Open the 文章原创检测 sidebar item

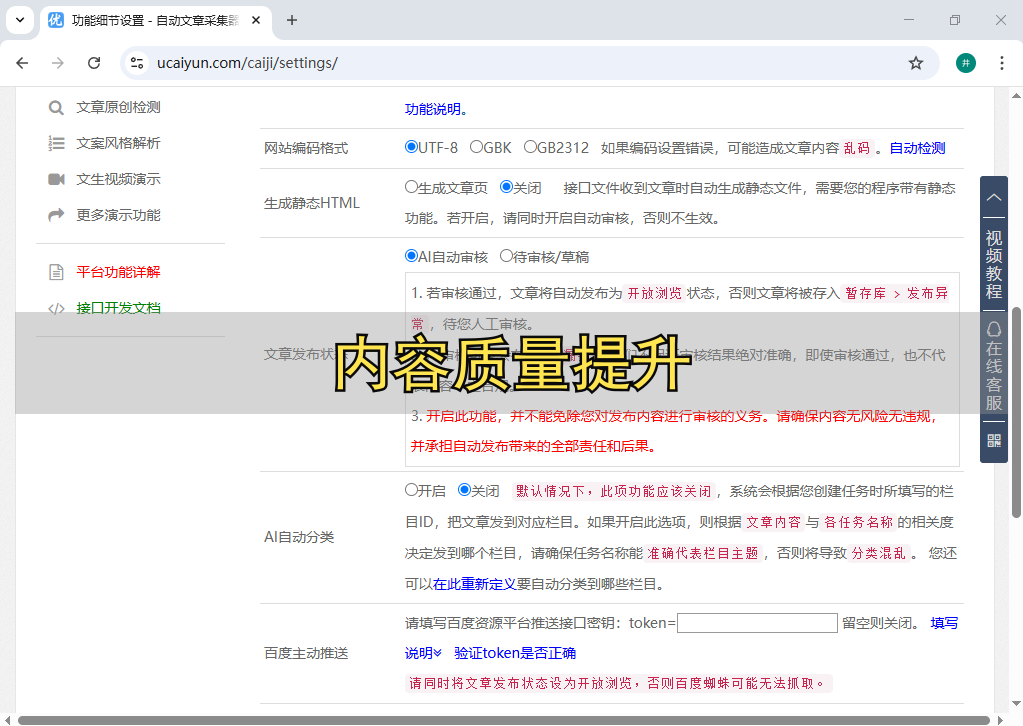(118, 107)
